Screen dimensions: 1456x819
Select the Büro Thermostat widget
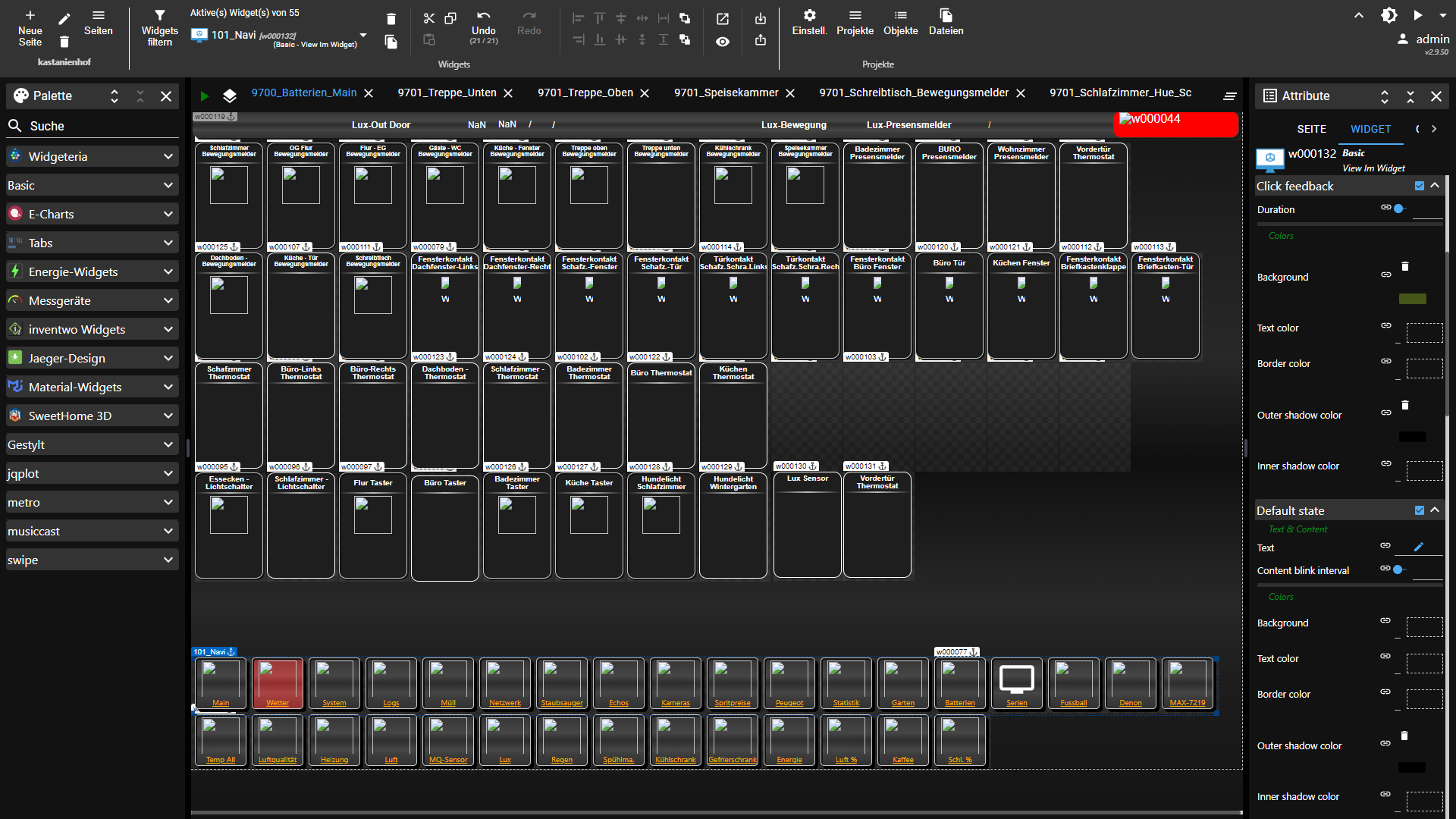pos(661,416)
